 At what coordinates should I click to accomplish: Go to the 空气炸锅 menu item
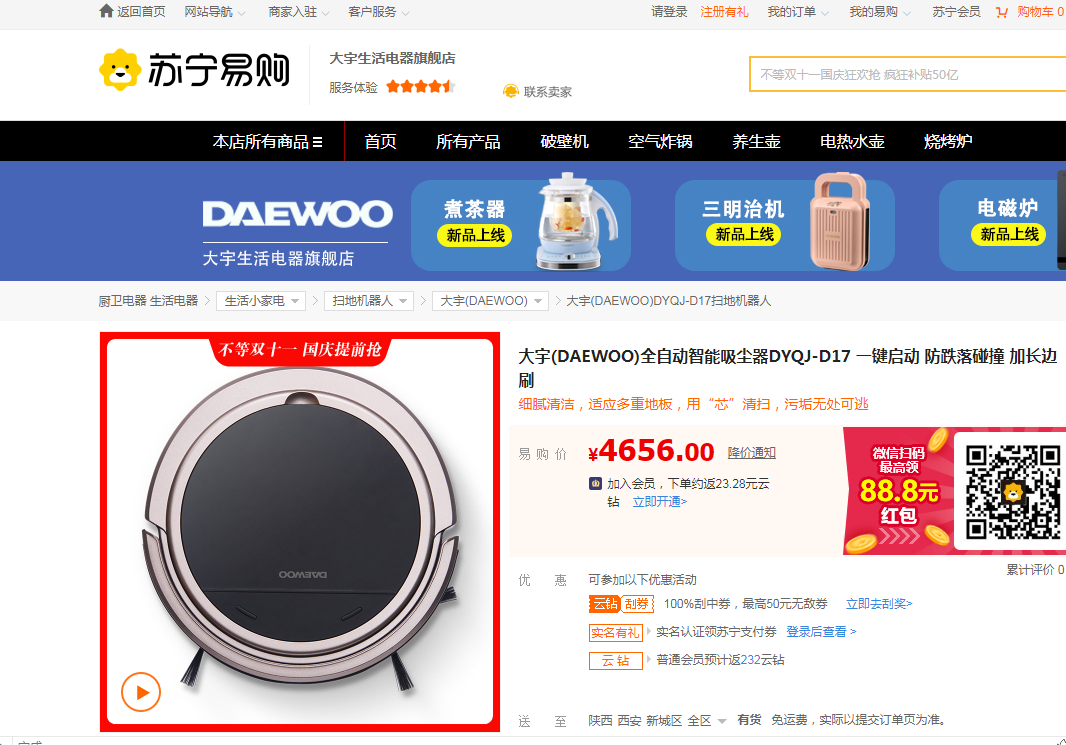660,141
